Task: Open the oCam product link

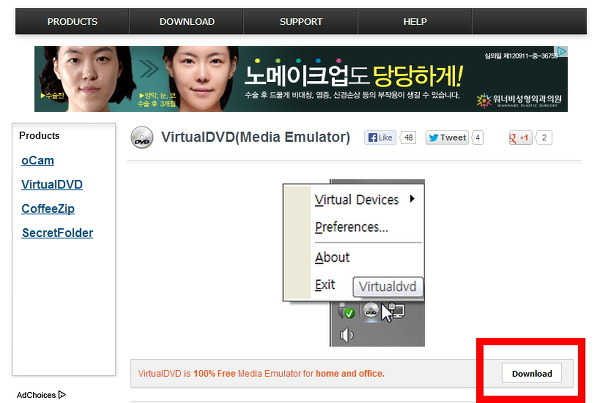Action: (x=38, y=160)
